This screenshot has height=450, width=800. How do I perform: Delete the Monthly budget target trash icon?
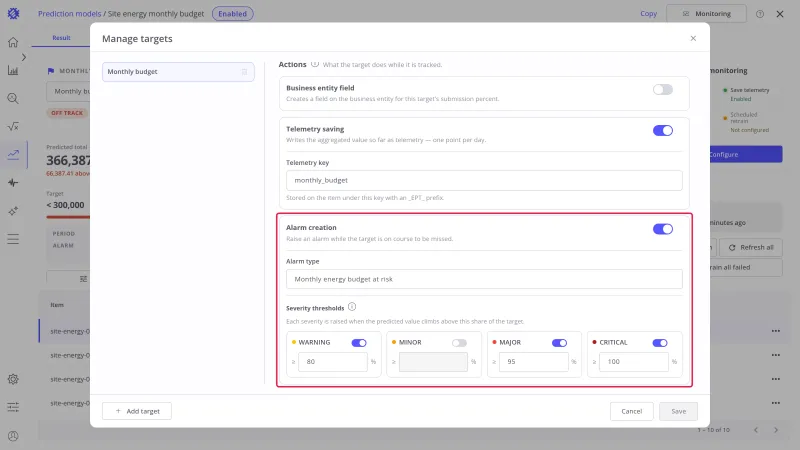[244, 72]
